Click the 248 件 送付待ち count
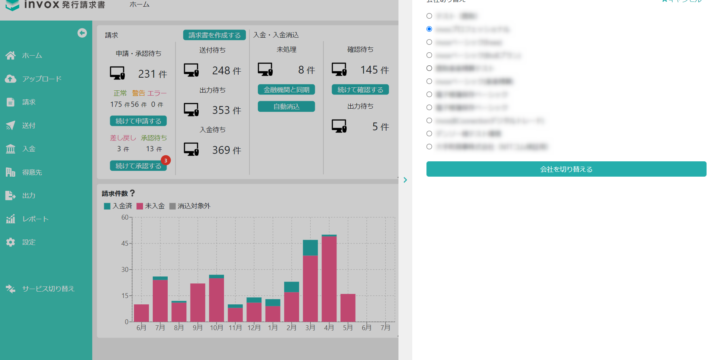 pyautogui.click(x=226, y=71)
